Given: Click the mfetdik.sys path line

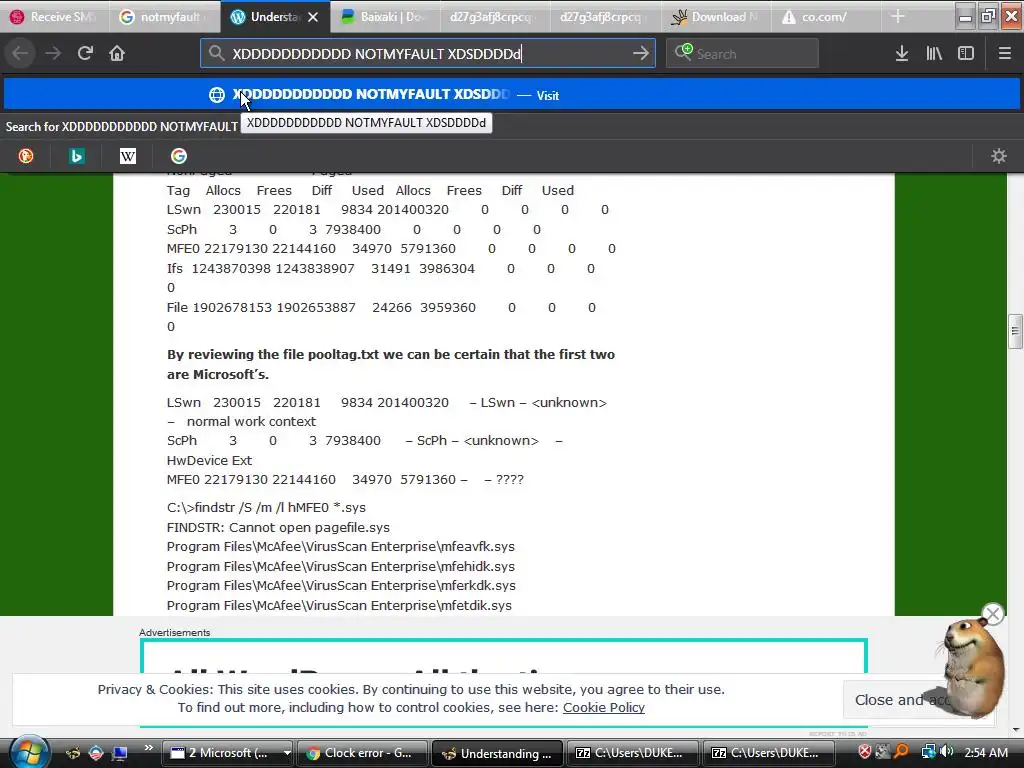Looking at the screenshot, I should [x=339, y=605].
